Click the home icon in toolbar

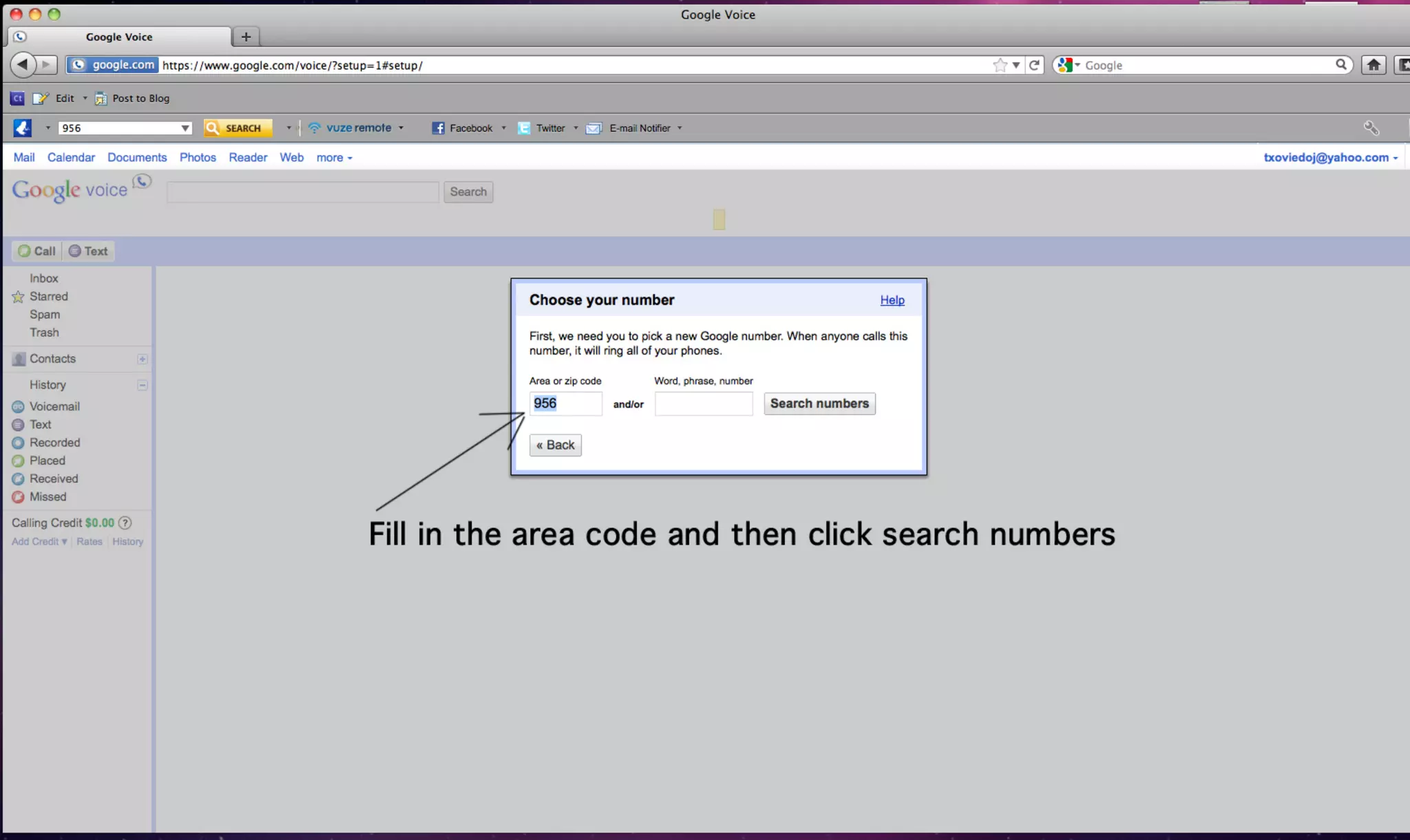click(1374, 65)
